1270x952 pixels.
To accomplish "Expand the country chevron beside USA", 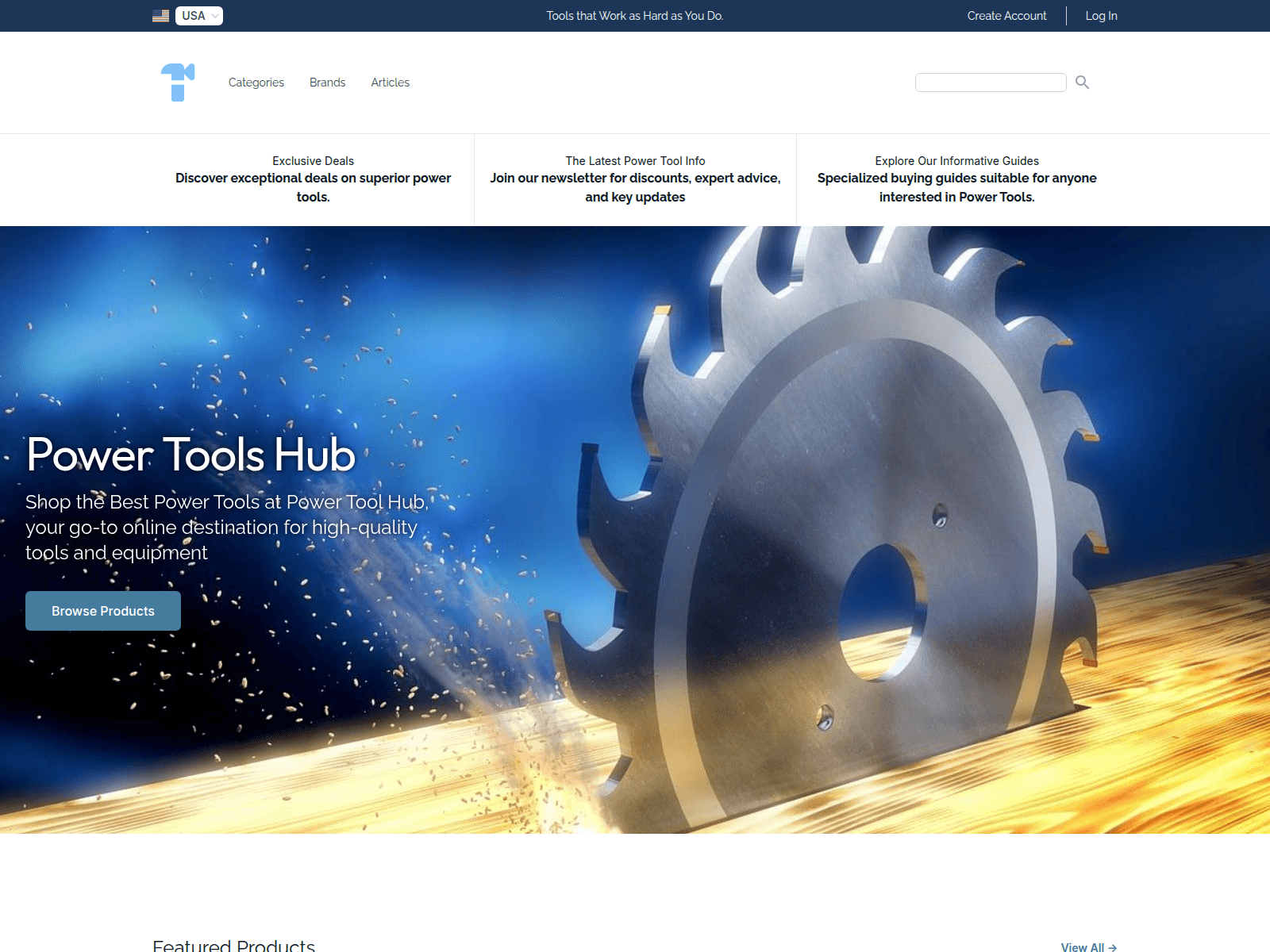I will point(214,15).
